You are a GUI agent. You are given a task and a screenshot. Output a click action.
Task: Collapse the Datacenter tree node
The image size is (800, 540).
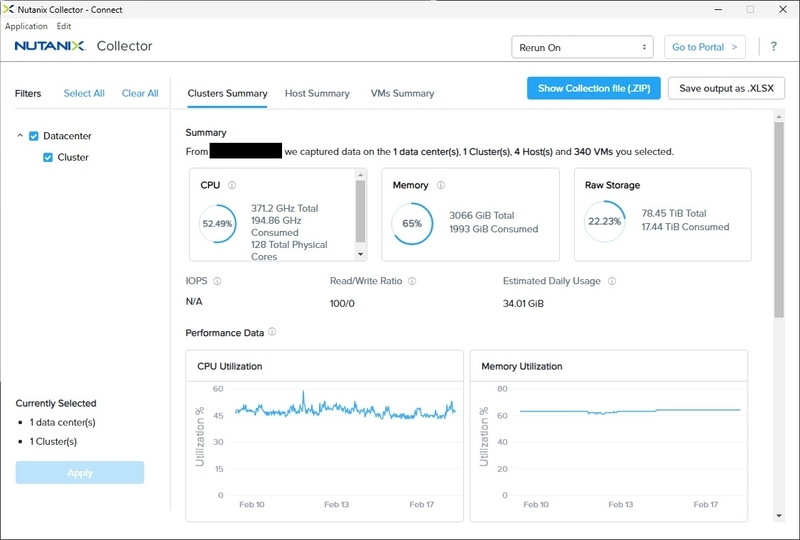pyautogui.click(x=20, y=136)
